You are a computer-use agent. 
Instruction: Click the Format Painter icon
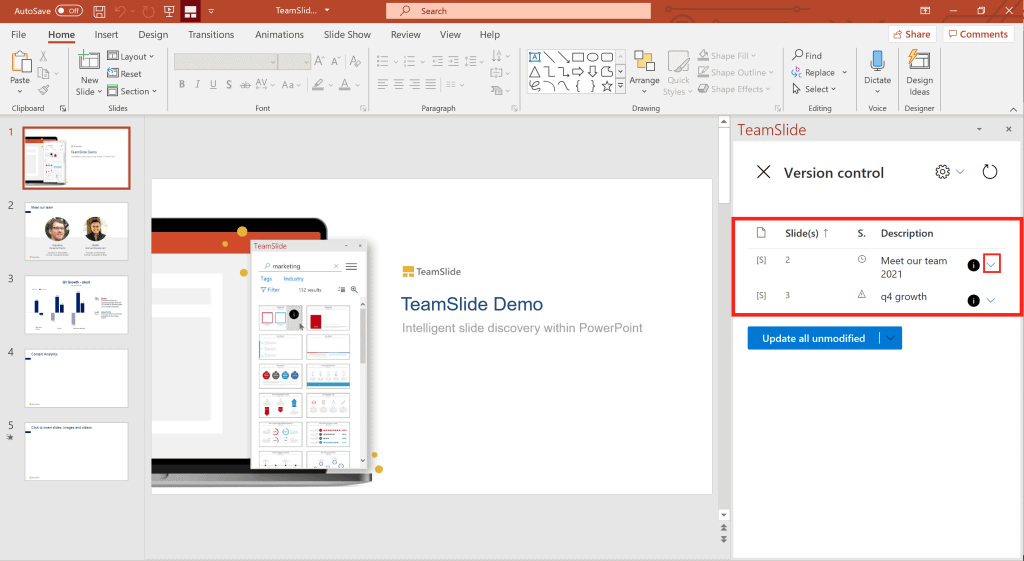pos(44,90)
